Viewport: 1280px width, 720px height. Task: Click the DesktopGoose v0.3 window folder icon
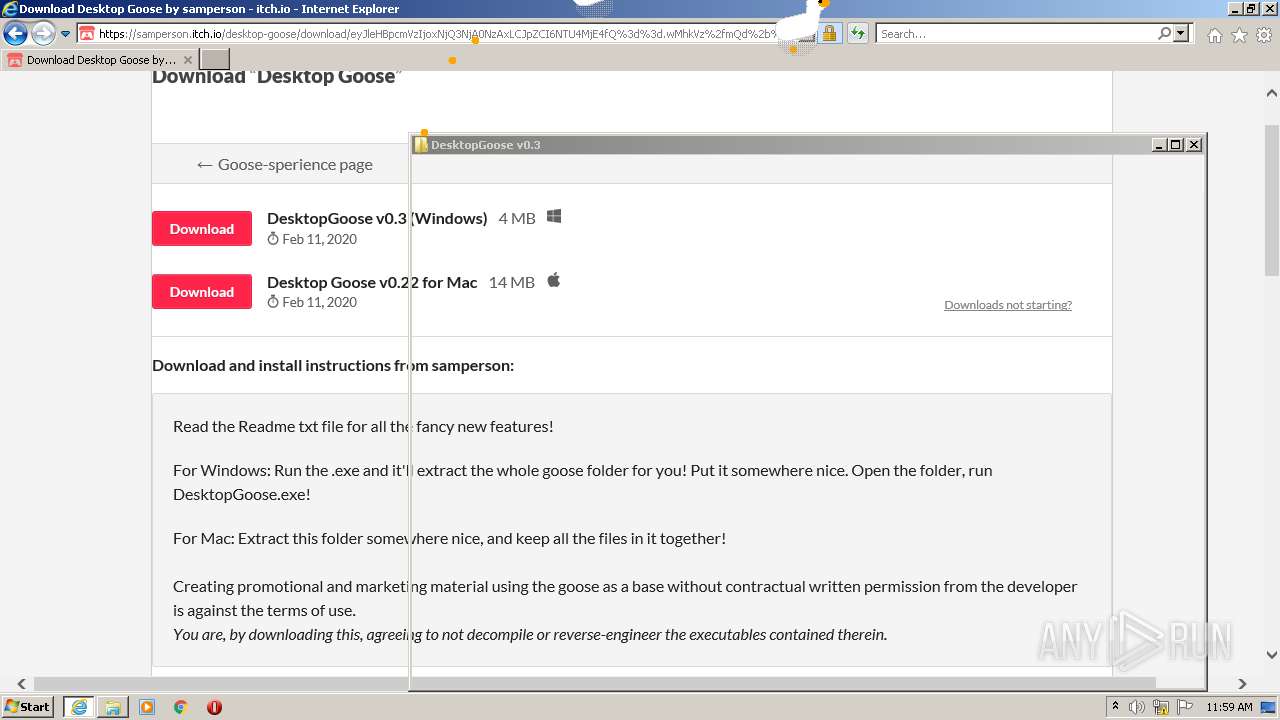pyautogui.click(x=421, y=145)
